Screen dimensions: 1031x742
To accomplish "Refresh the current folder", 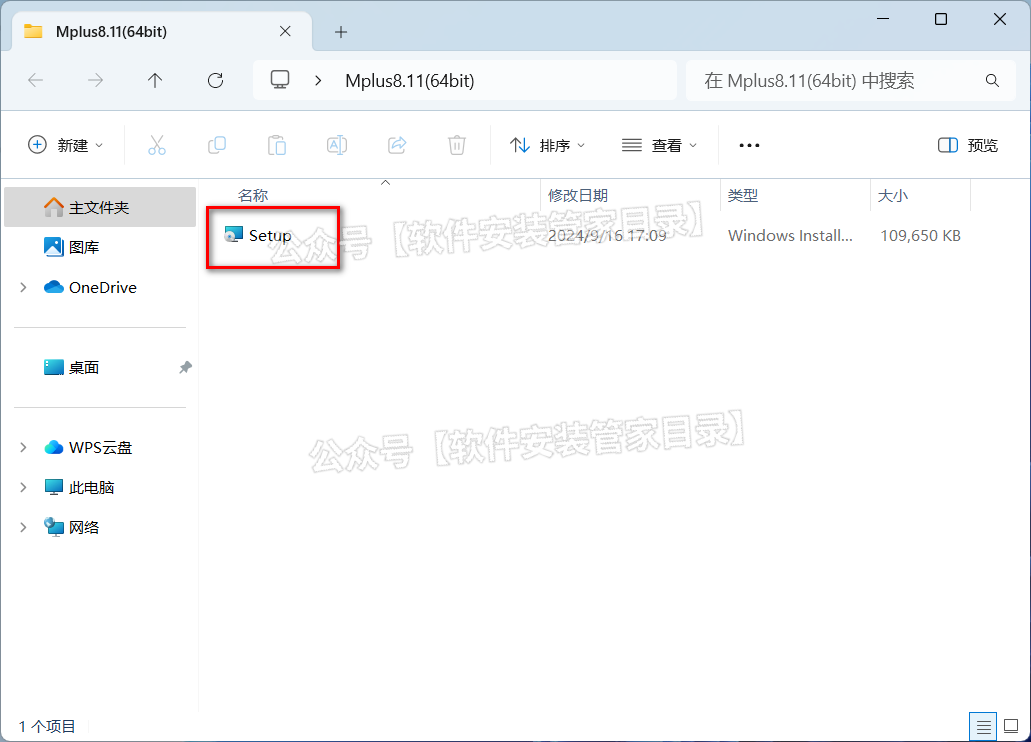I will [216, 80].
